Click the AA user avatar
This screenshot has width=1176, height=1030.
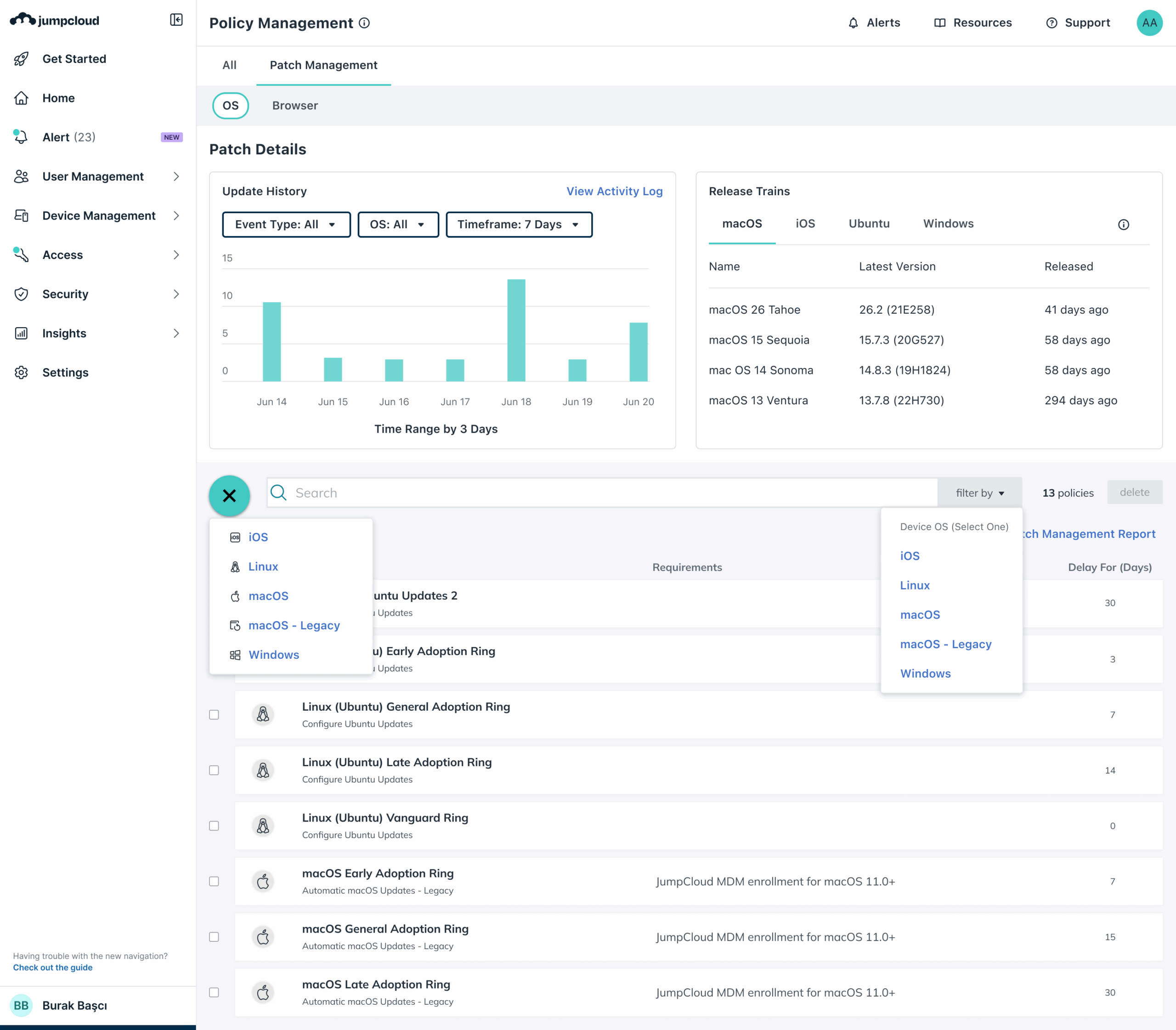pos(1149,23)
